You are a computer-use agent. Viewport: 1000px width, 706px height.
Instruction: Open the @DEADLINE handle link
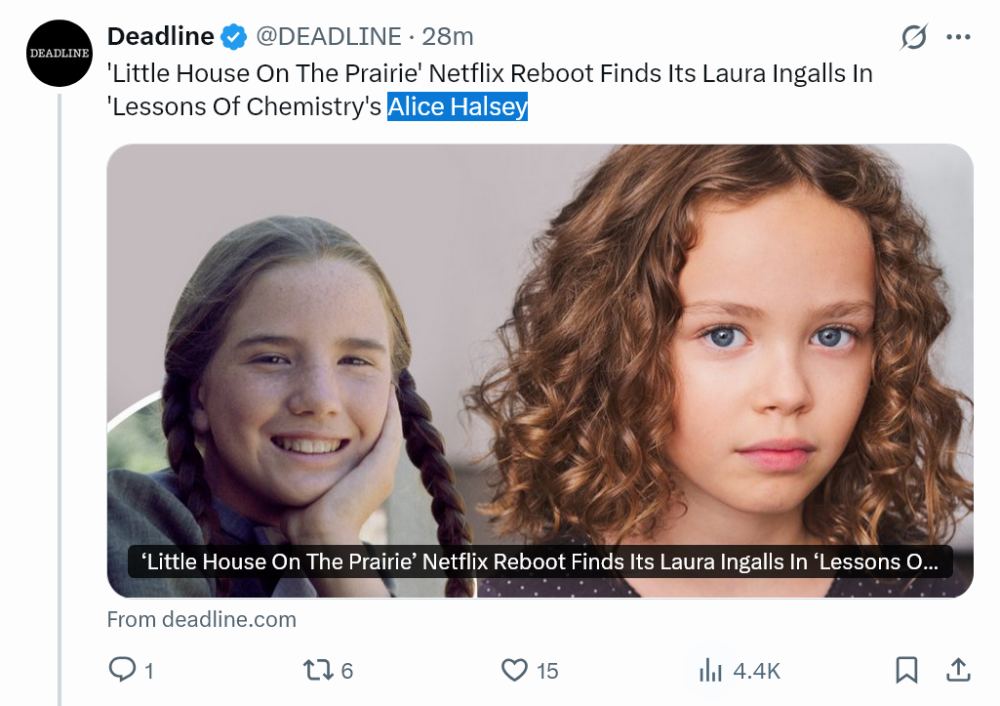328,37
